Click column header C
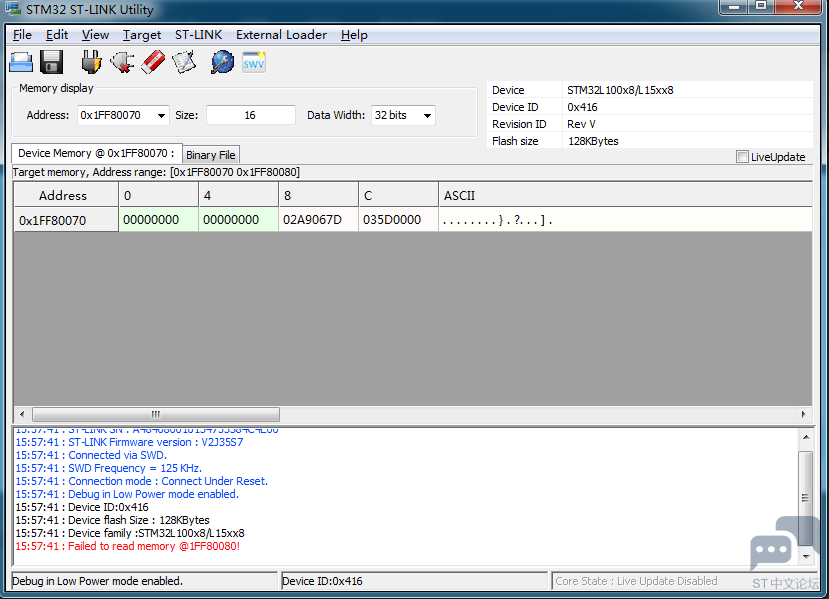The image size is (829, 599). tap(398, 195)
